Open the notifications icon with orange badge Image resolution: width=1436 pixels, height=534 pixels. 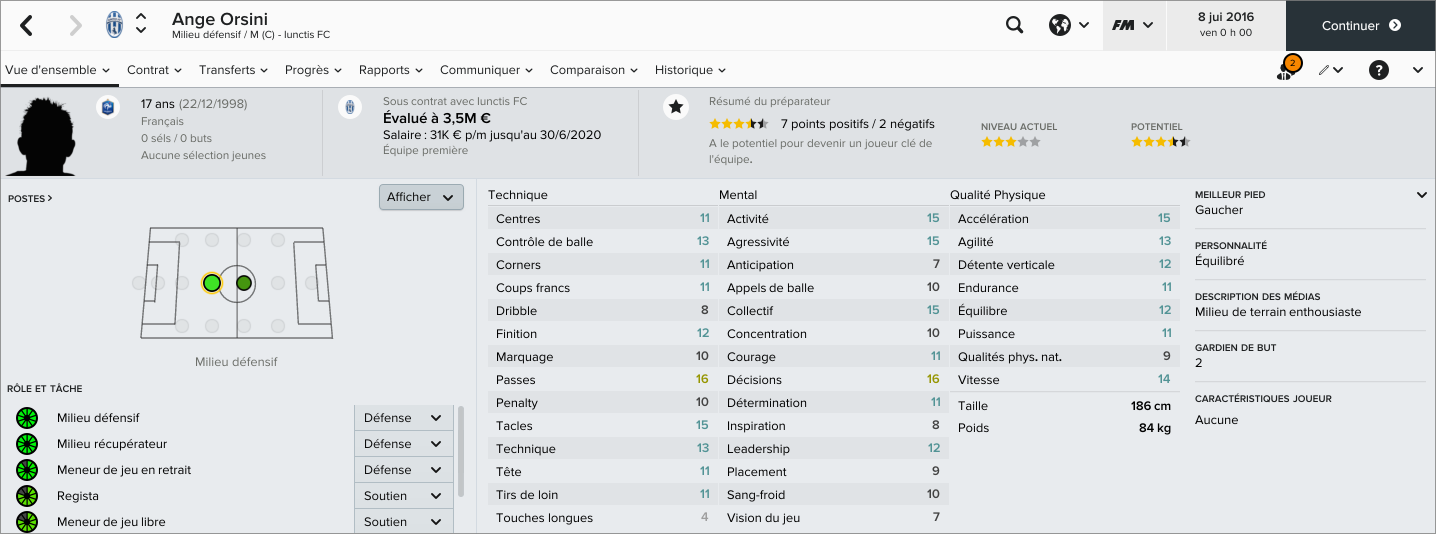[1286, 70]
